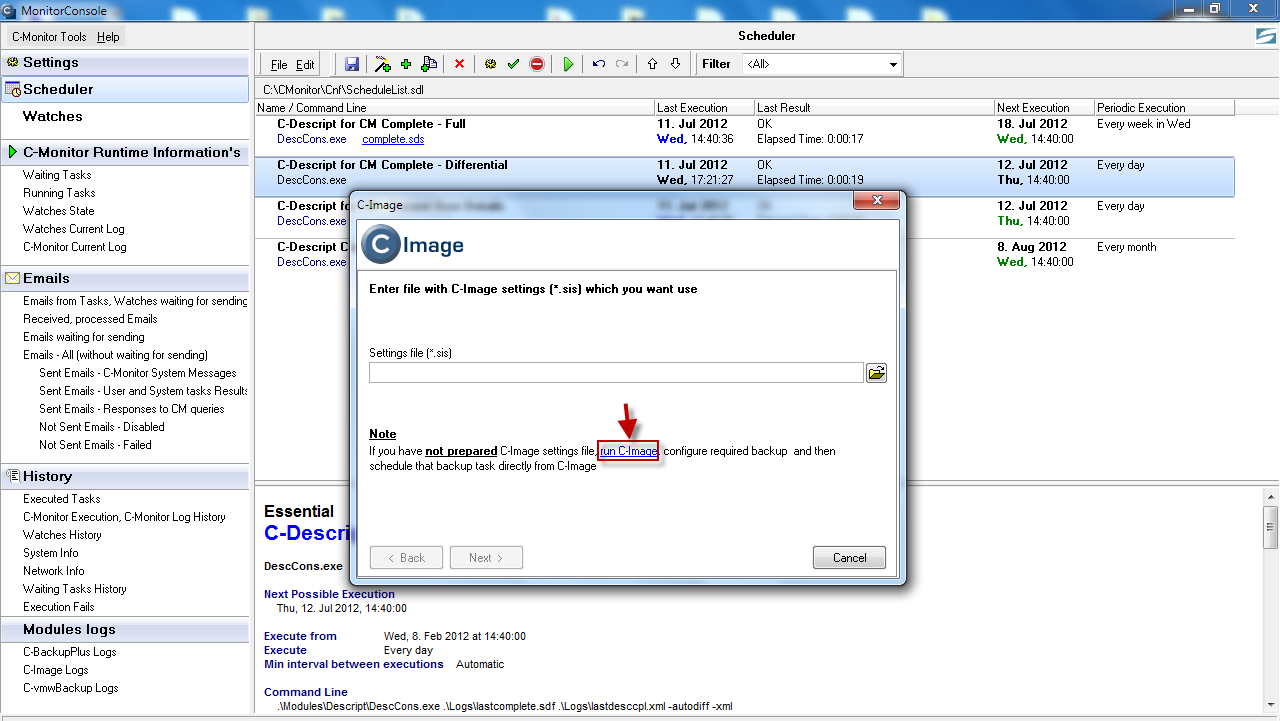Open Watches Current Log

[74, 229]
